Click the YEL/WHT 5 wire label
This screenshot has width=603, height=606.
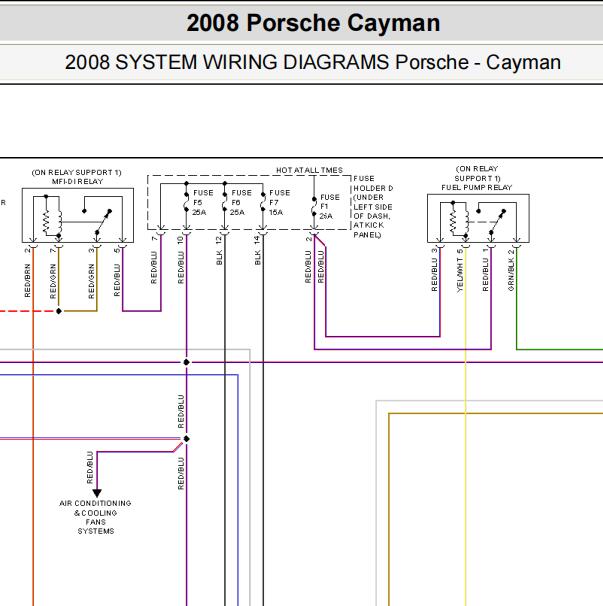point(460,270)
